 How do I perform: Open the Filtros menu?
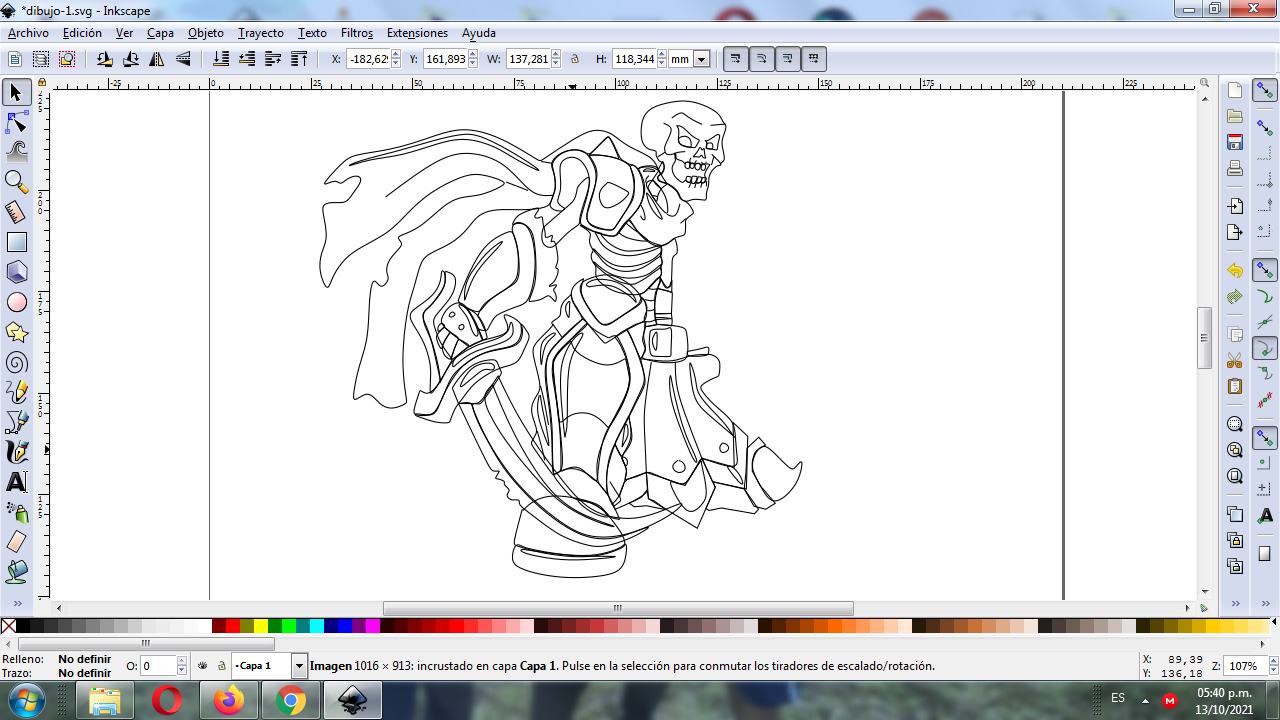pos(357,33)
